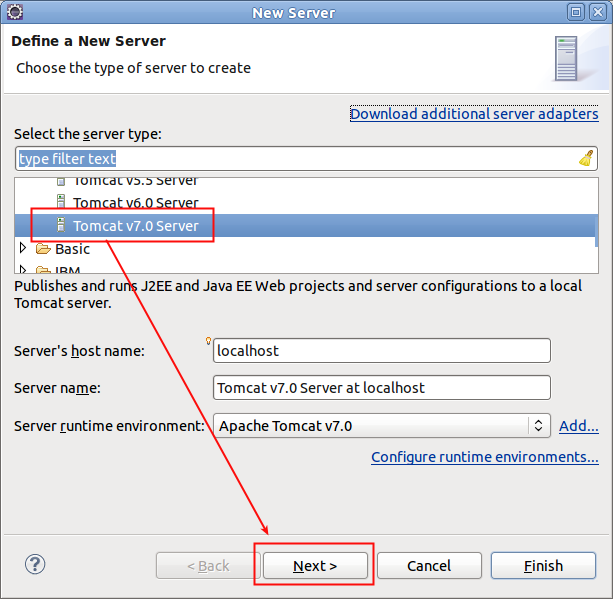613x599 pixels.
Task: Select the Basic folder row
Action: click(x=306, y=249)
